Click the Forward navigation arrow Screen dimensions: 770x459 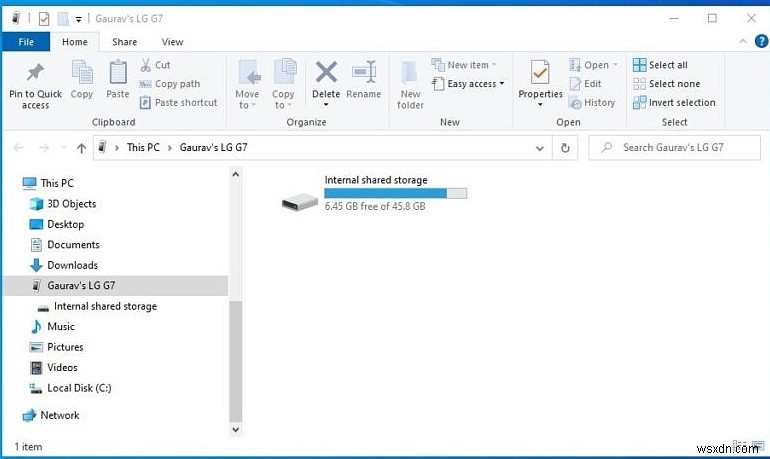[44, 147]
